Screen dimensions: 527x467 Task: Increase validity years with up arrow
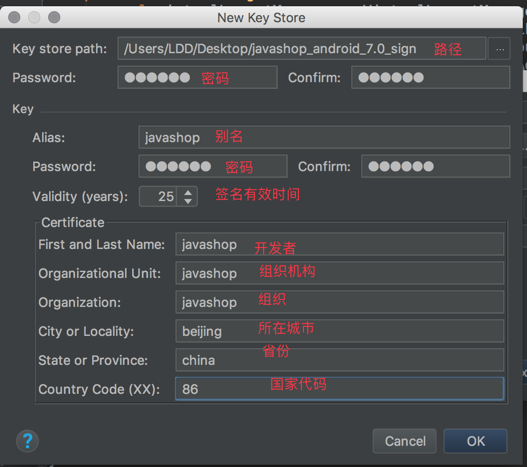coord(188,193)
